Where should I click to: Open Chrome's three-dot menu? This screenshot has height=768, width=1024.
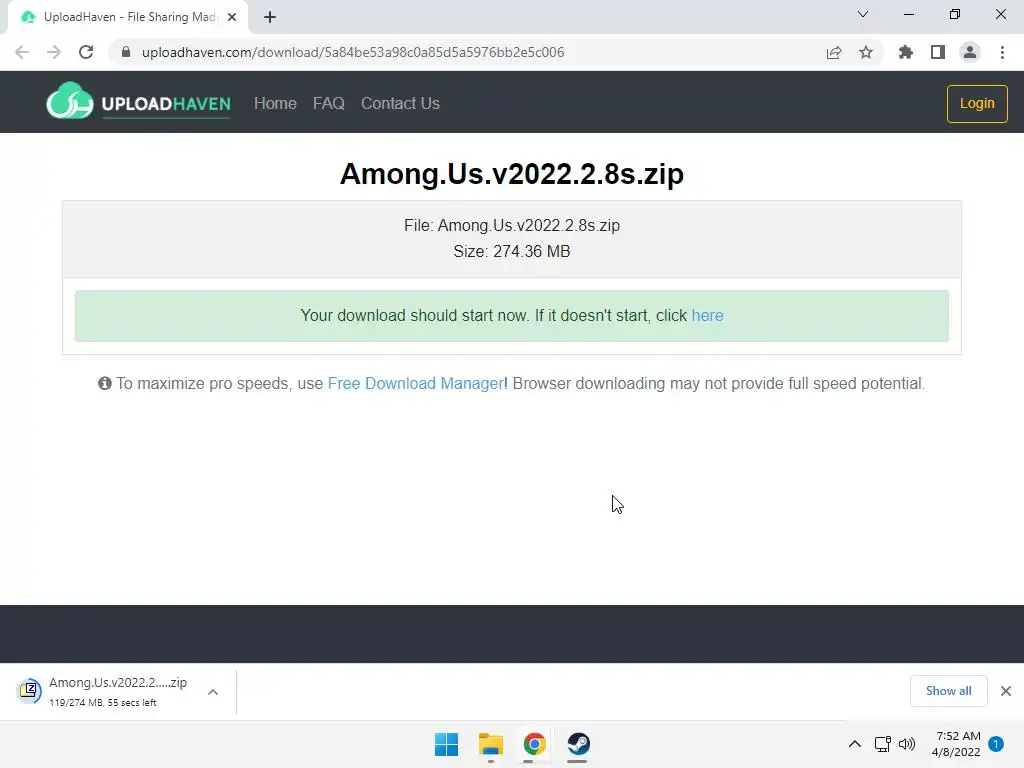[x=1002, y=52]
